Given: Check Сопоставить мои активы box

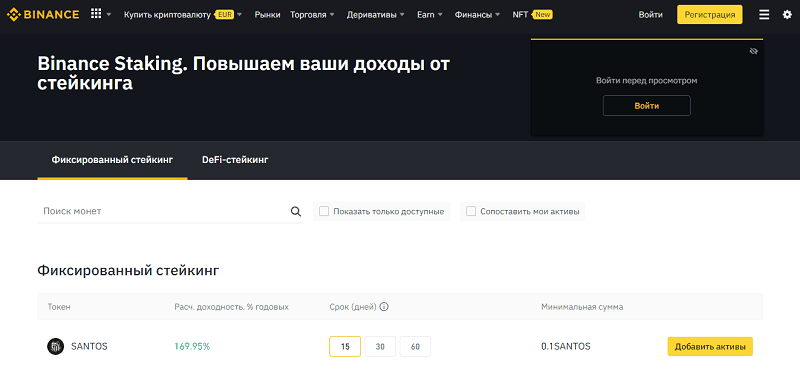Looking at the screenshot, I should [470, 211].
